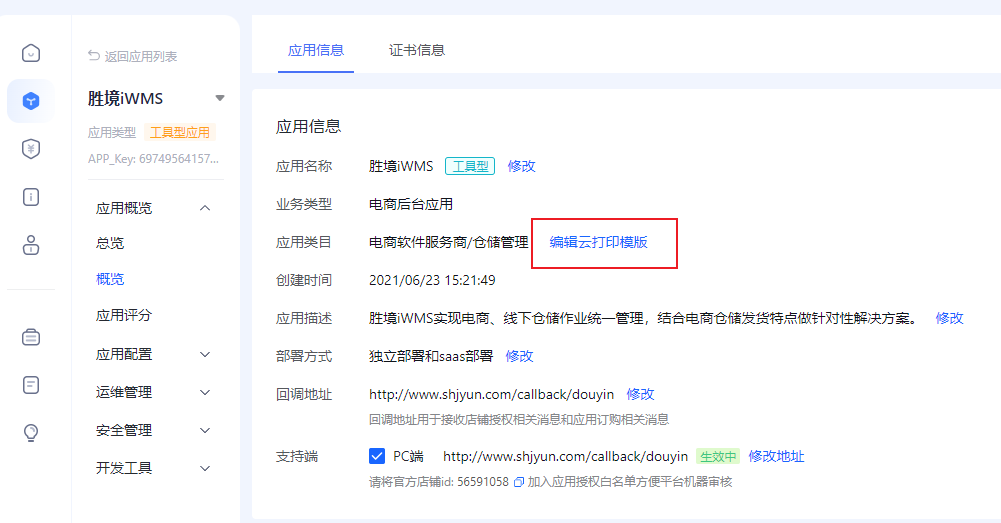Click 返回应用列表 to go back
1001x523 pixels.
(x=133, y=56)
